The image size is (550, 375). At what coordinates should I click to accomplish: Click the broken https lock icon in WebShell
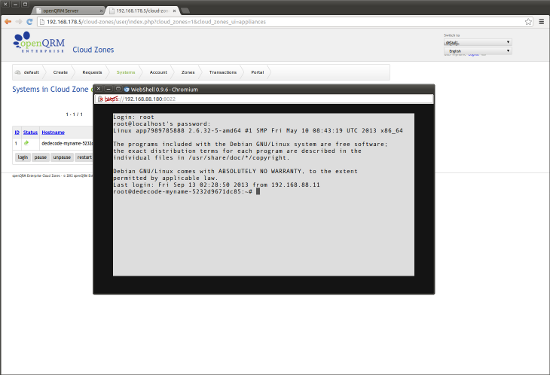tap(100, 99)
